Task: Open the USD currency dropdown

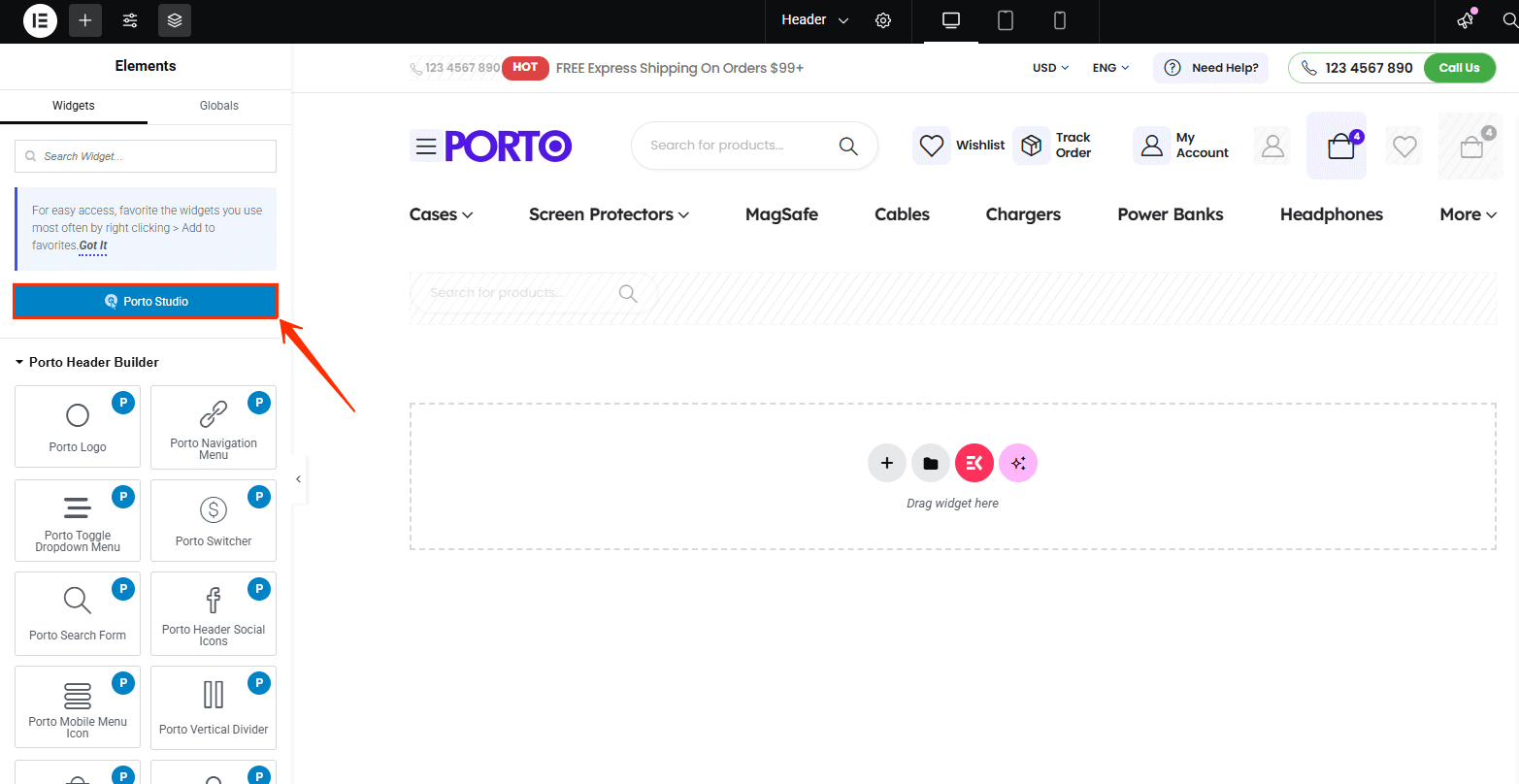Action: click(1050, 68)
